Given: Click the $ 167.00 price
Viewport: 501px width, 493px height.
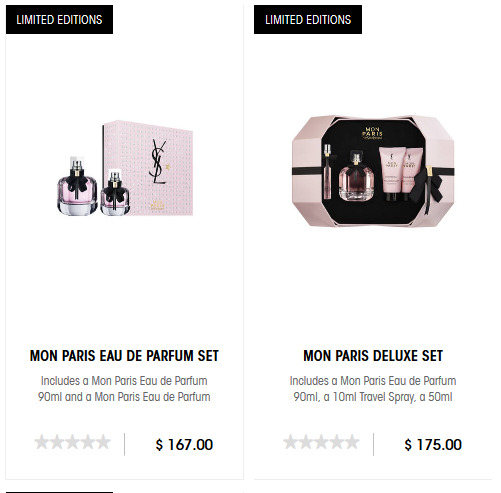Looking at the screenshot, I should (184, 445).
